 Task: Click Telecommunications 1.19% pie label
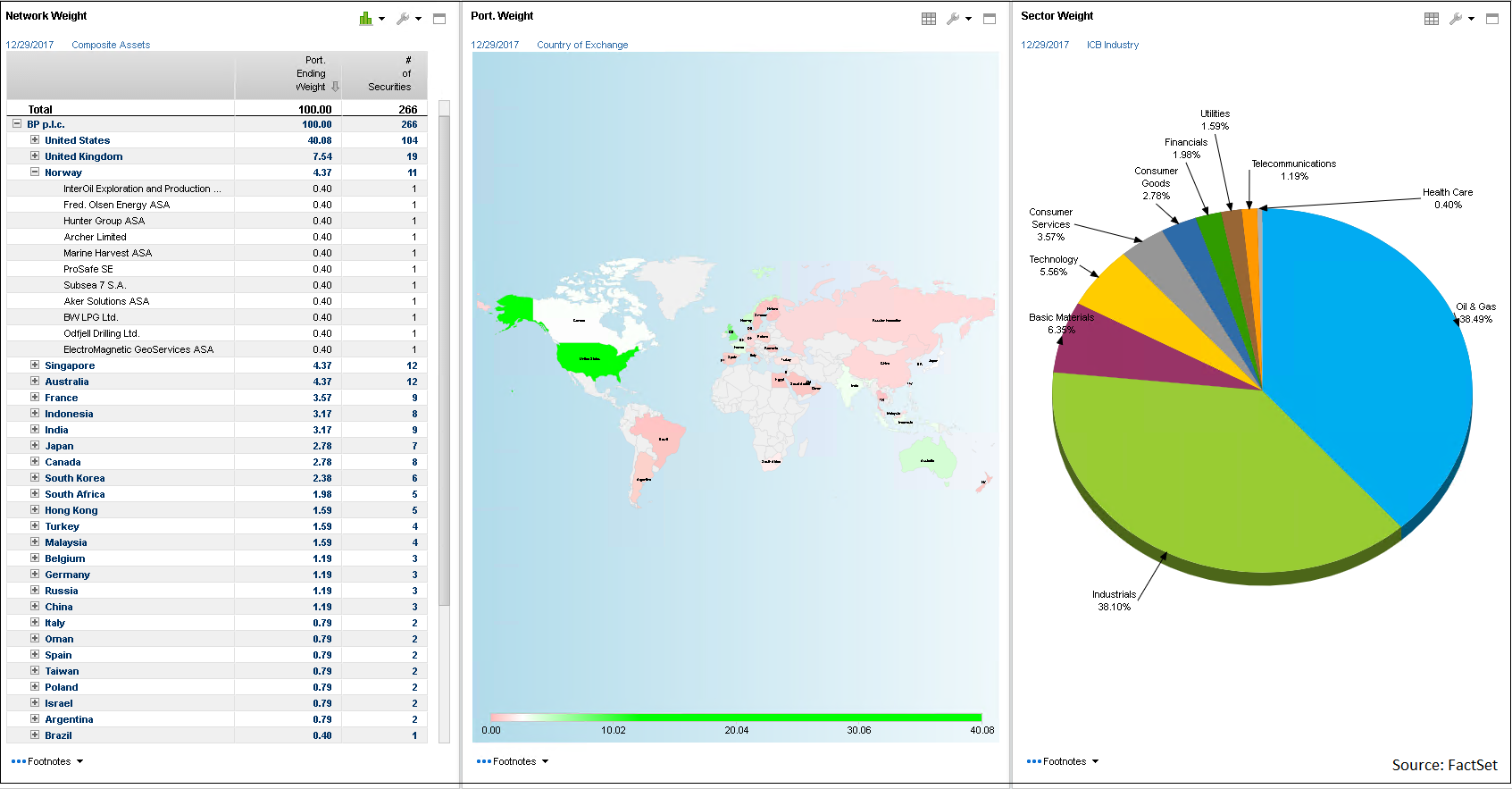pos(1294,170)
